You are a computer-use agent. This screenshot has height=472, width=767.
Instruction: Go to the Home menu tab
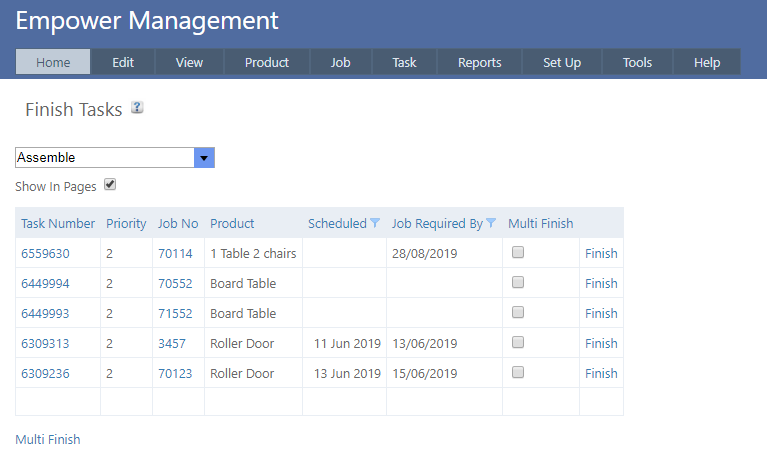tap(53, 62)
